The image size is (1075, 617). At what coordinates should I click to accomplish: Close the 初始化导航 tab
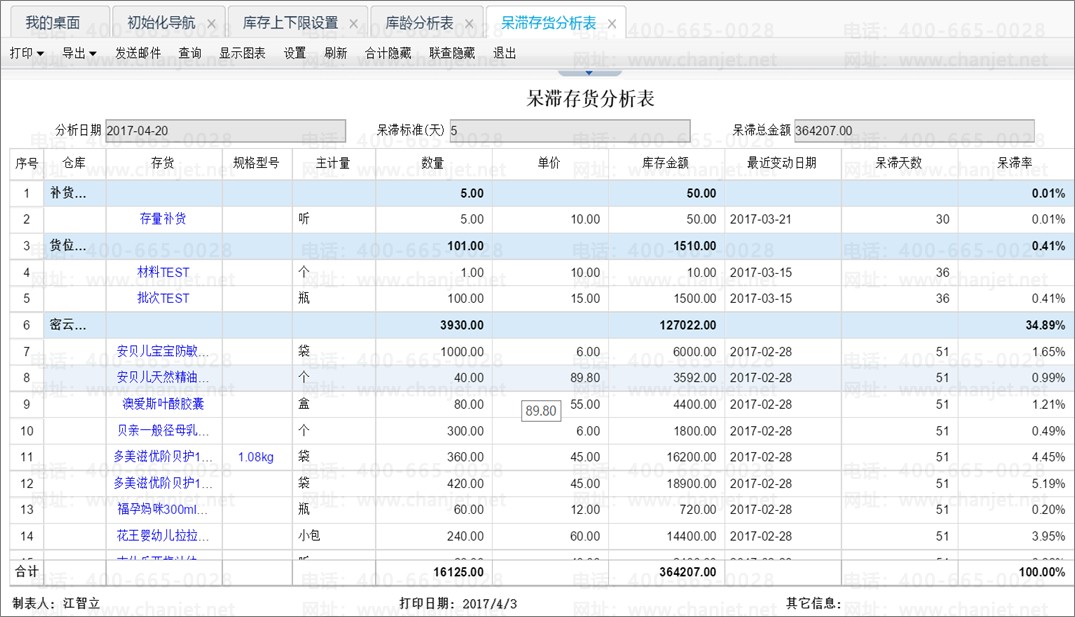point(211,23)
